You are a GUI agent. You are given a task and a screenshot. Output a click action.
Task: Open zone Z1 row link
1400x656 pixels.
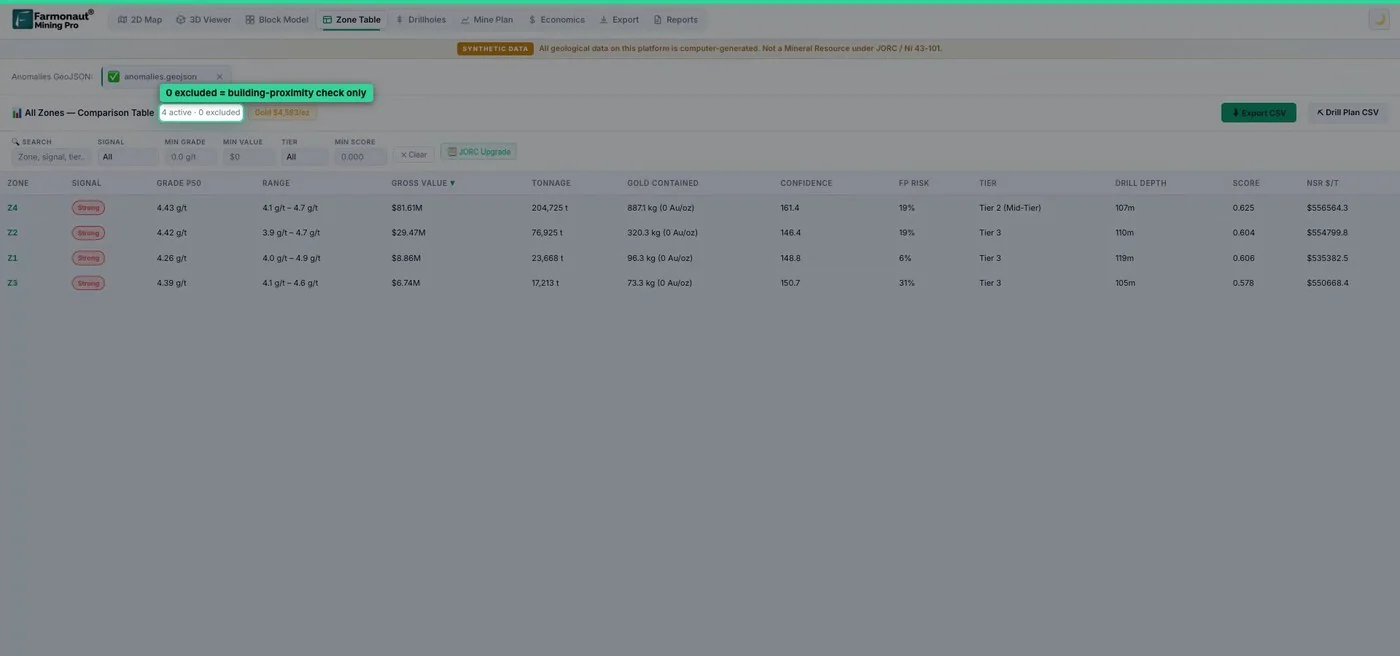click(x=12, y=258)
